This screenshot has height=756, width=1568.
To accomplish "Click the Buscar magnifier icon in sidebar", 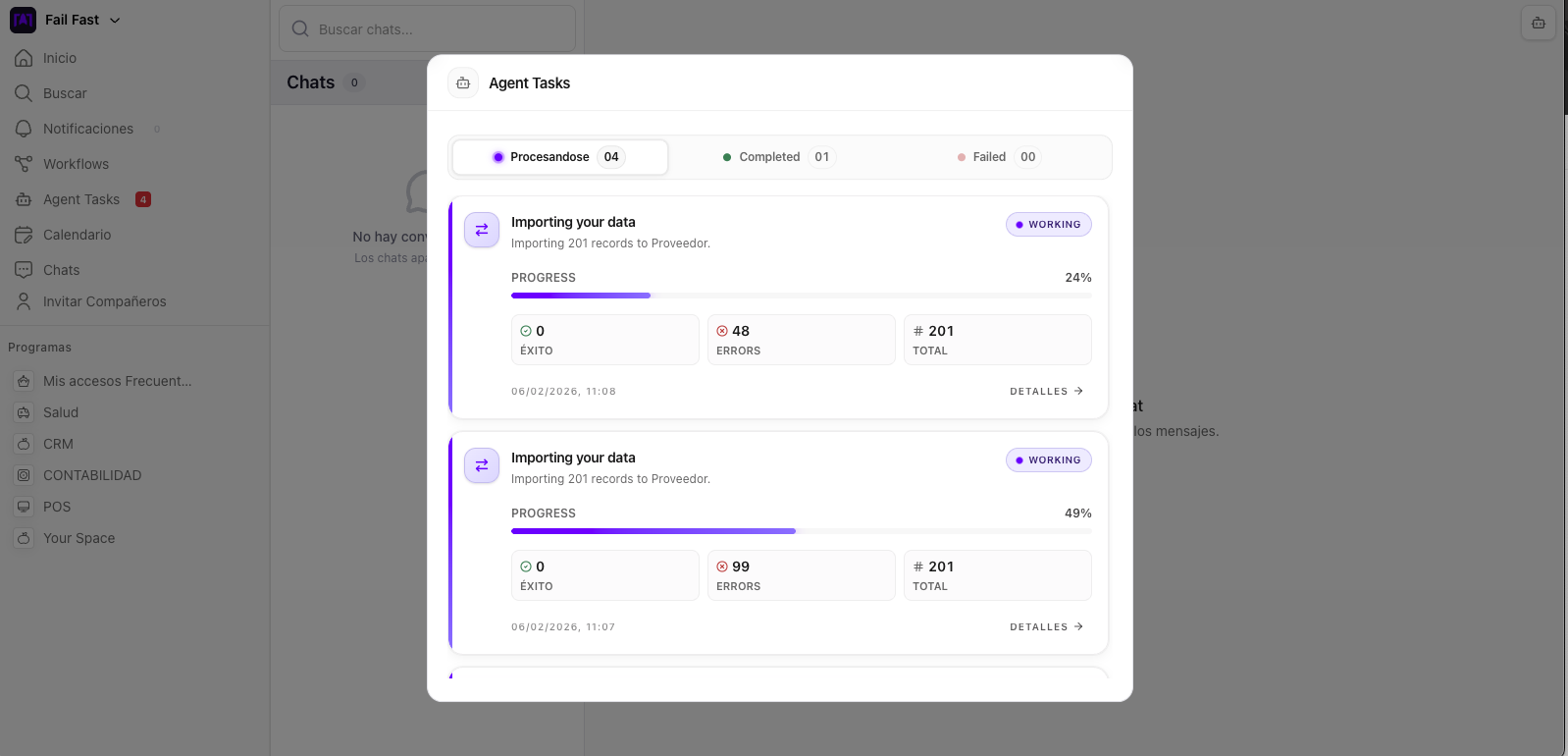I will click(x=24, y=93).
